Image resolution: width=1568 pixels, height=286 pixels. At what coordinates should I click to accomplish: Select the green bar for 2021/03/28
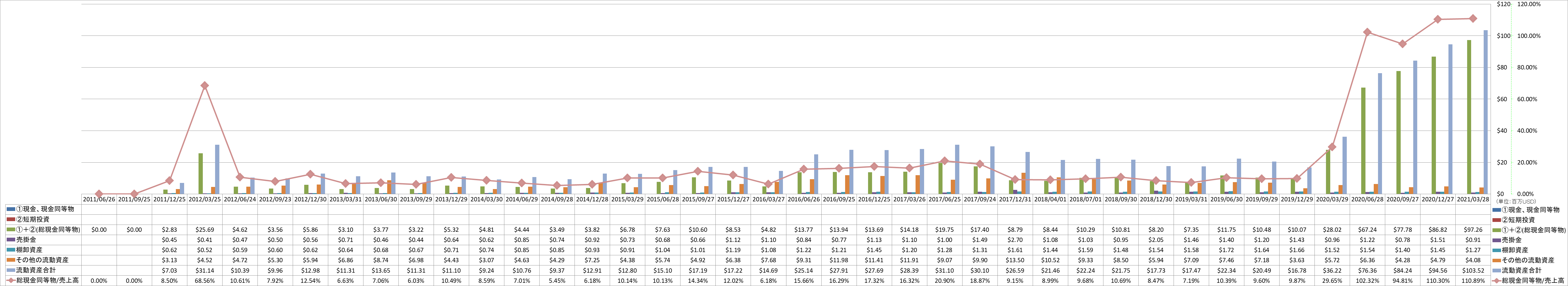pyautogui.click(x=1469, y=117)
